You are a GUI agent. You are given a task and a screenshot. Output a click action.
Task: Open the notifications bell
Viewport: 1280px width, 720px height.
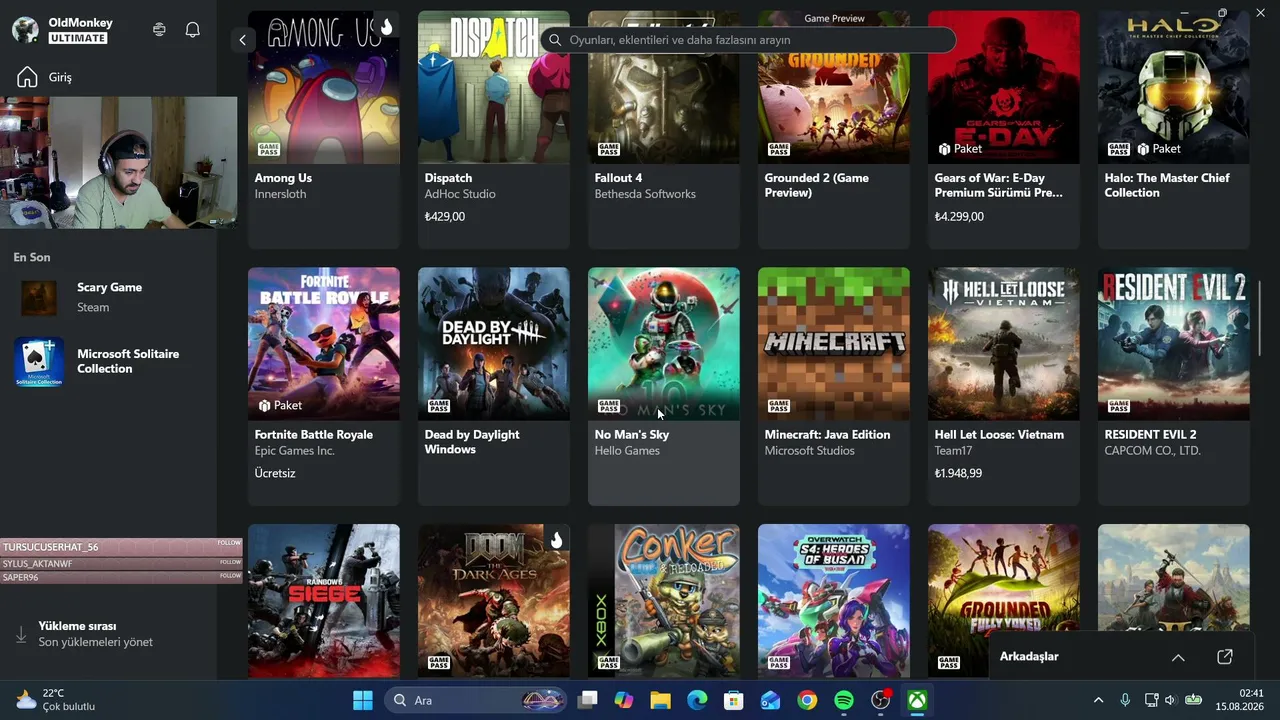click(193, 30)
